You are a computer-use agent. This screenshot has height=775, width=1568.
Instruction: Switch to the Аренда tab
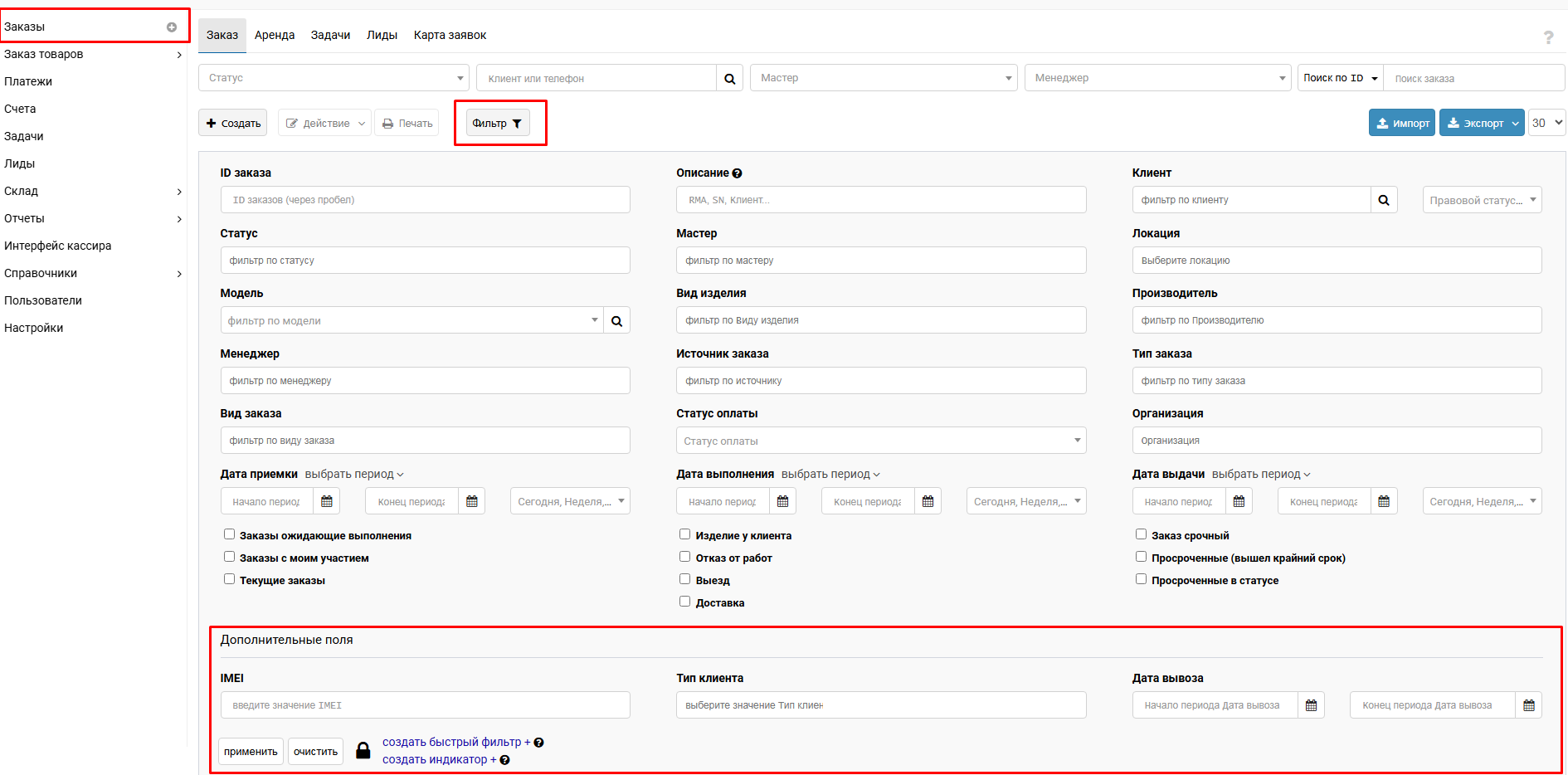(x=275, y=35)
